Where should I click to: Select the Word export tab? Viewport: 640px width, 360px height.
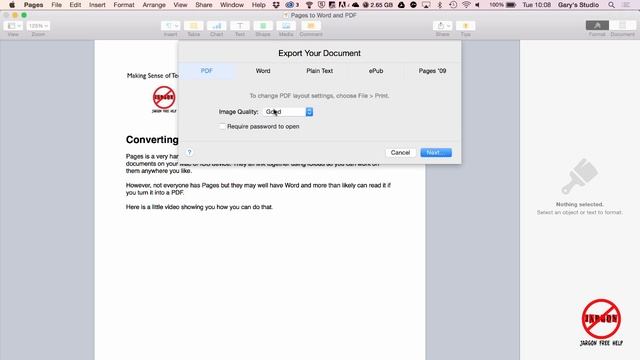point(263,71)
